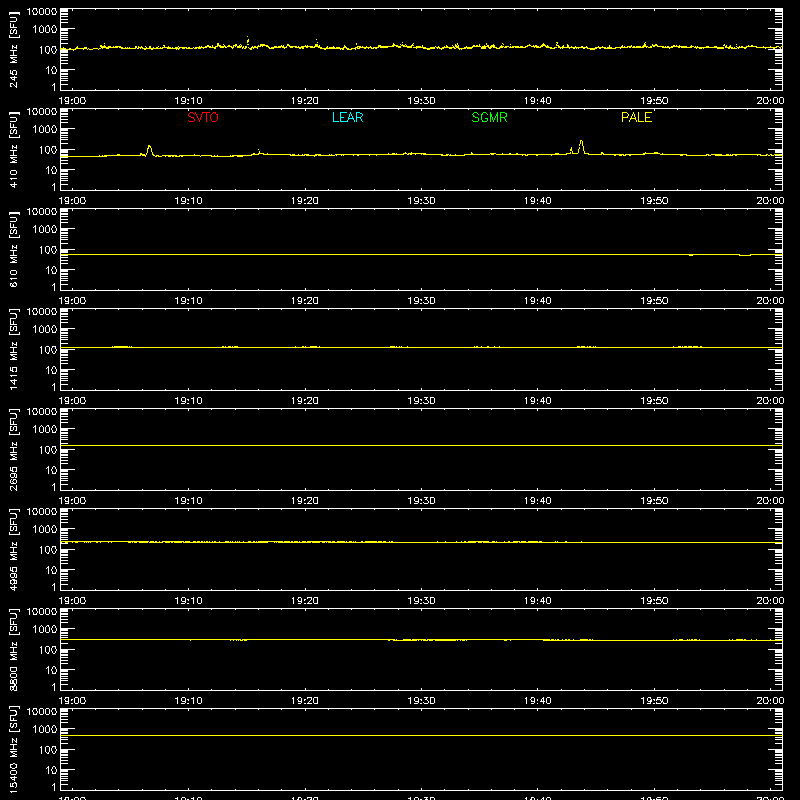
Task: Click 19:30 tick label under 245 MHz plot
Action: pos(421,101)
